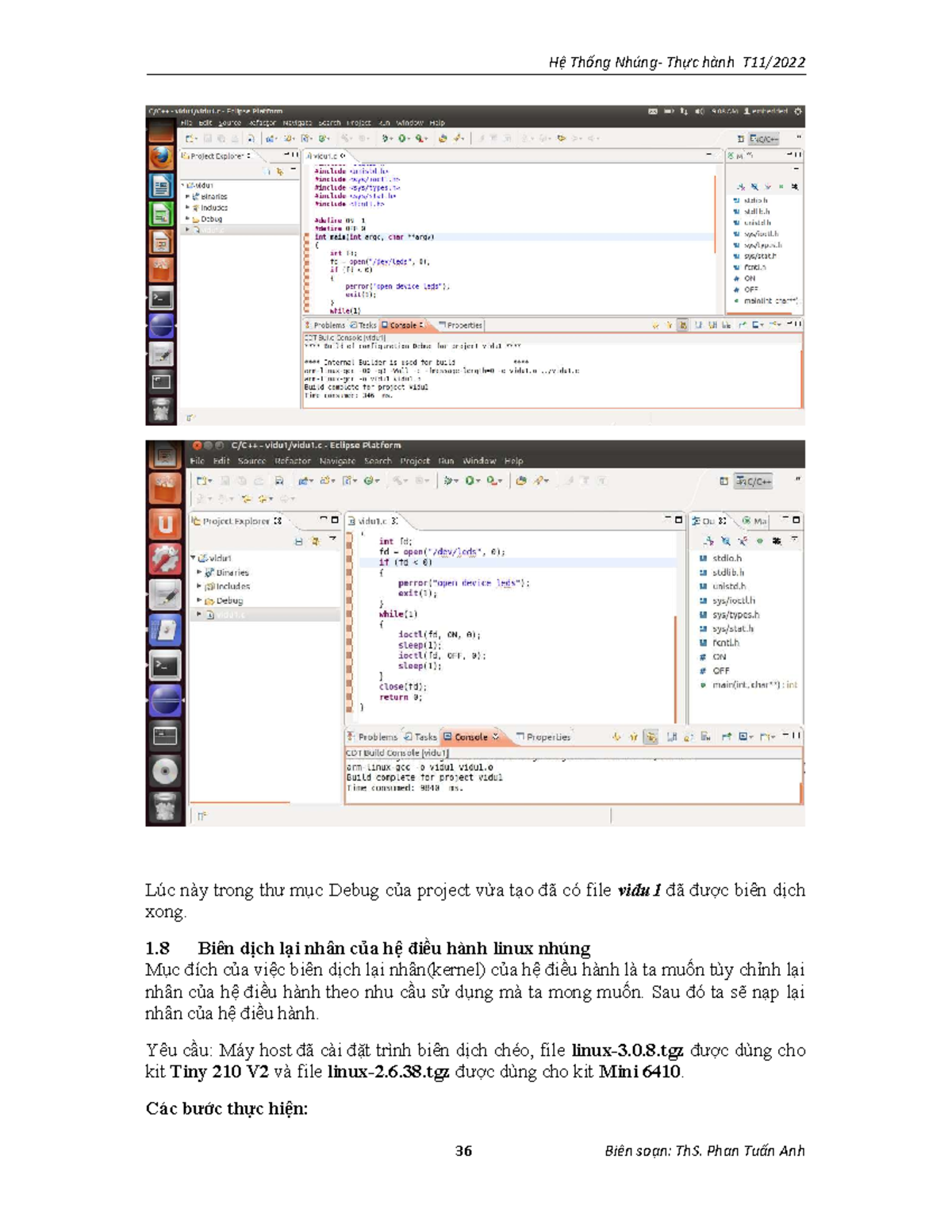Click the Save icon in lower Eclipse toolbar
952x1232 pixels.
[x=225, y=481]
